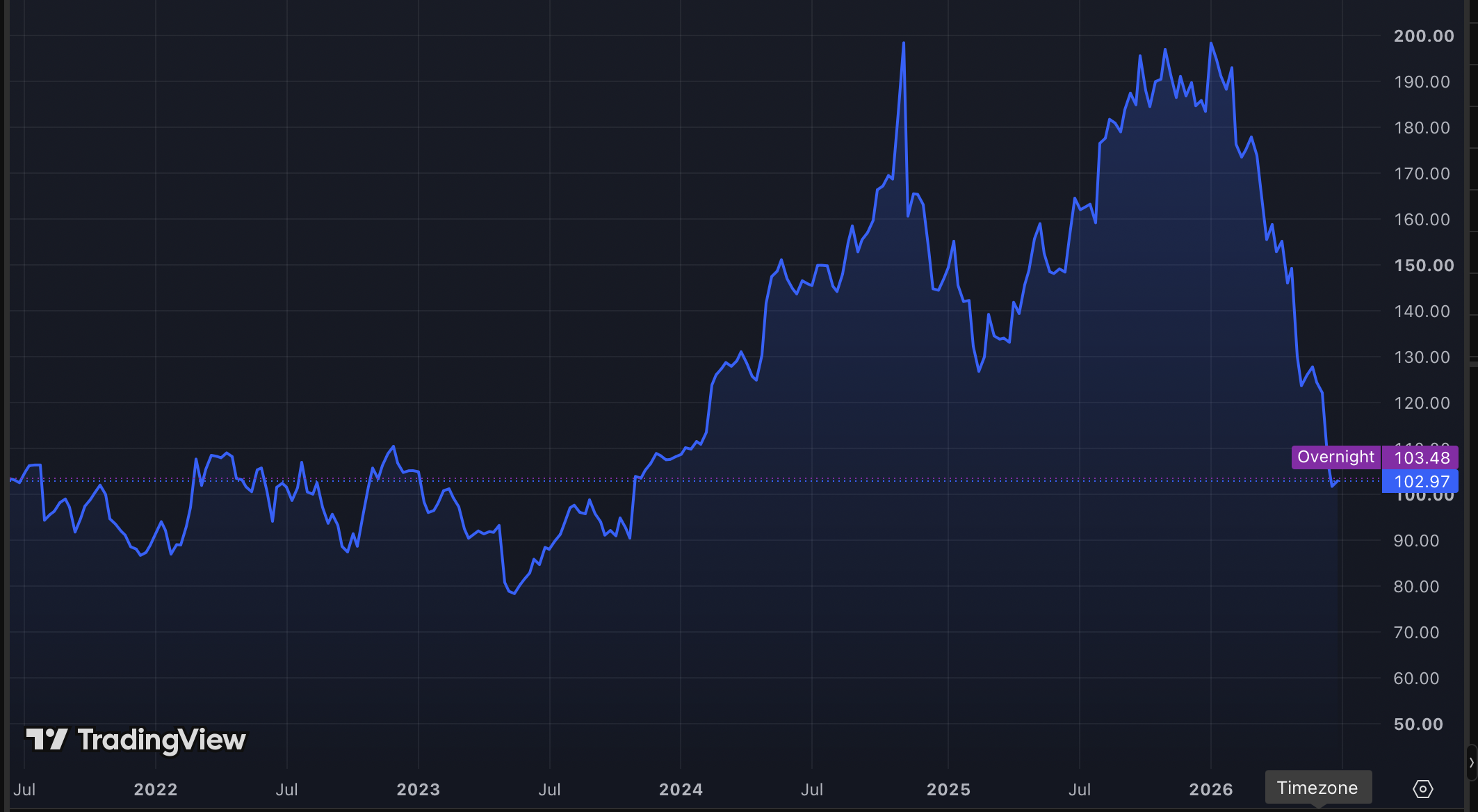Screen dimensions: 1478x812
Task: Expand the right side panel chevron
Action: click(x=1472, y=763)
